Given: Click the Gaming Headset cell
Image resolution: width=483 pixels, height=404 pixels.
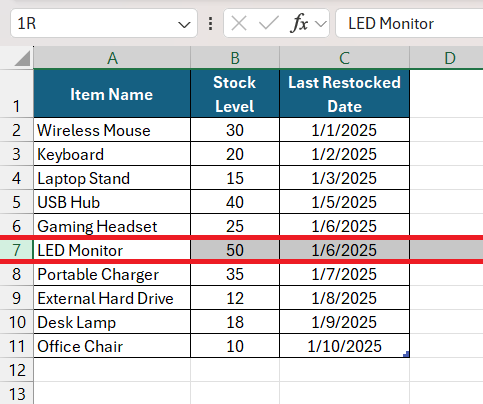Looking at the screenshot, I should coord(112,226).
